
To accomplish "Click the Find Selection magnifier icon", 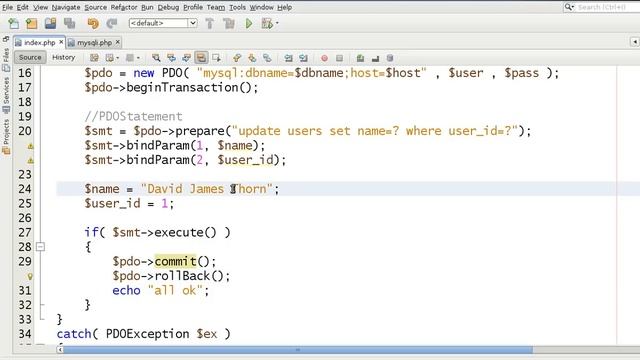I will click(156, 58).
